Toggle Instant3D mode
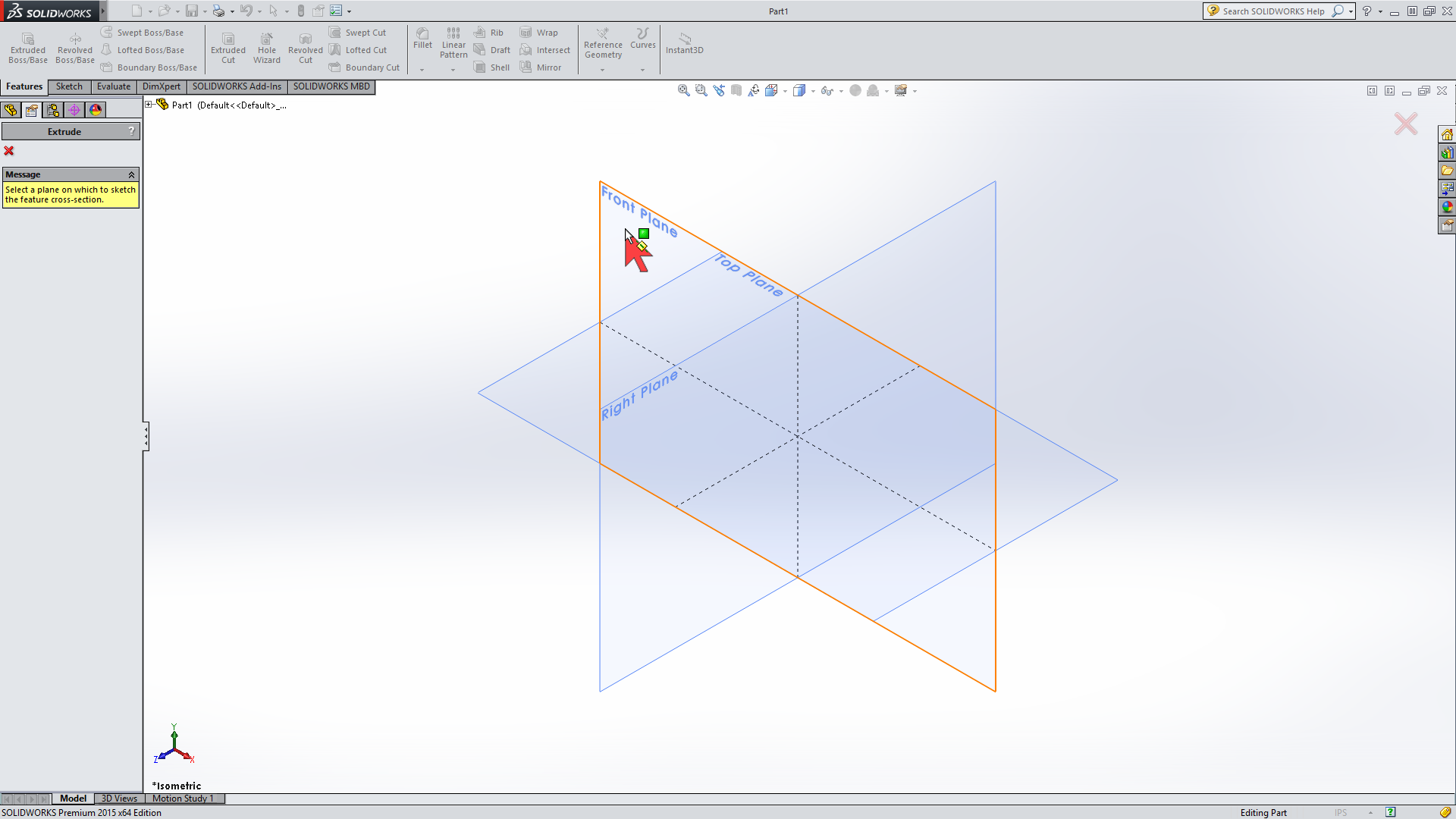The width and height of the screenshot is (1456, 819). coord(685,44)
